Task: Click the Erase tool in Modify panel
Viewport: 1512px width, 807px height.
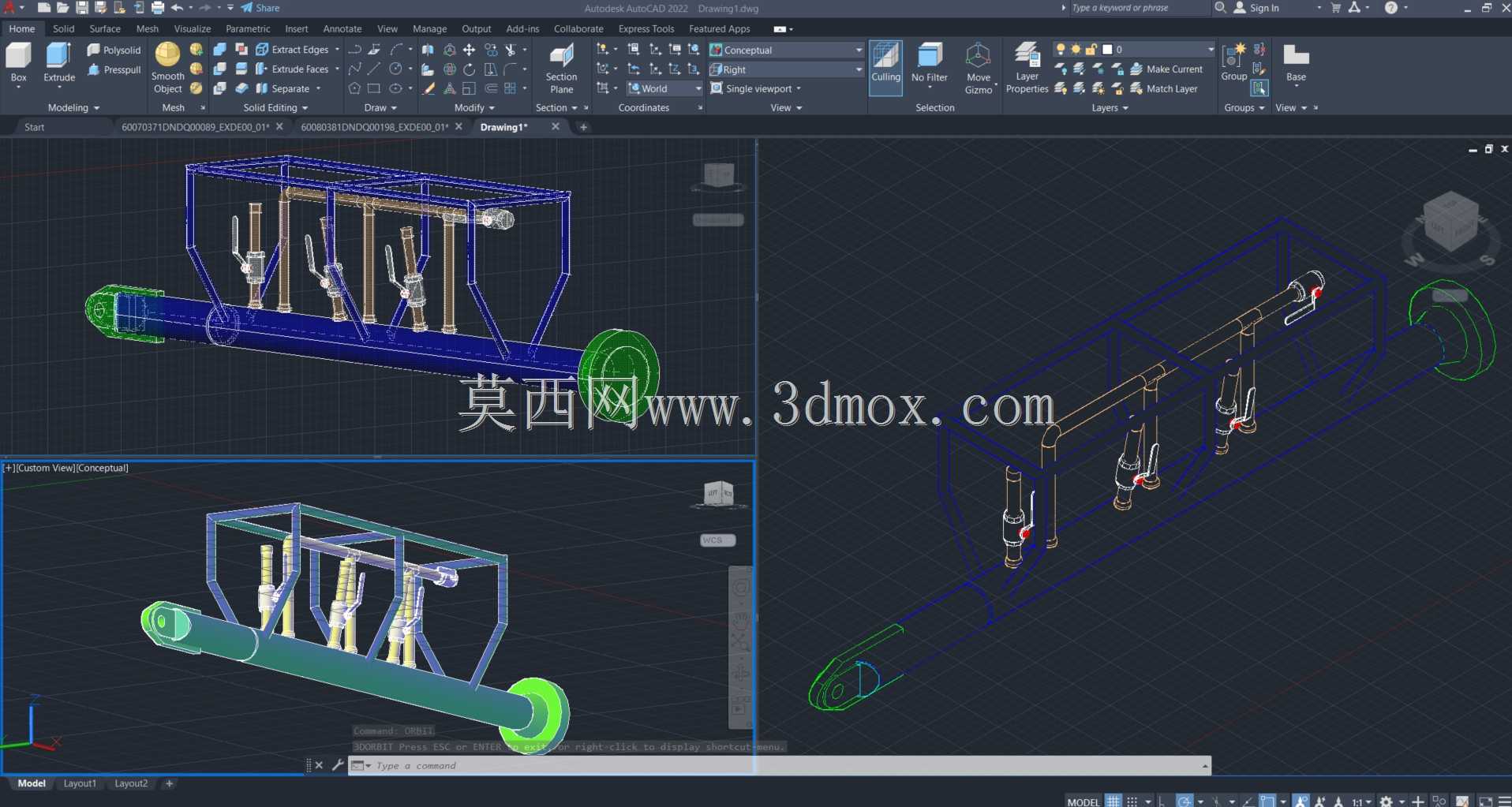Action: point(429,88)
